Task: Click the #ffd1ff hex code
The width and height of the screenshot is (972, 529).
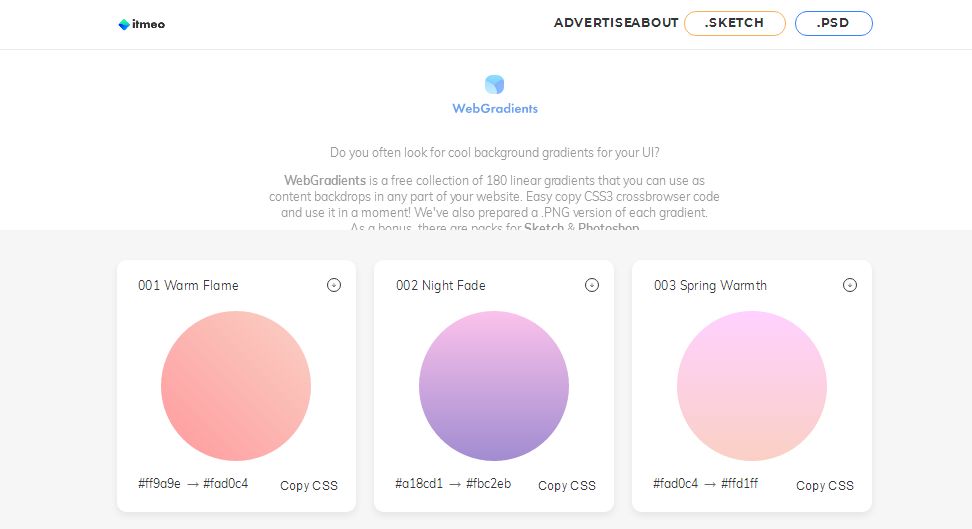Action: 740,483
